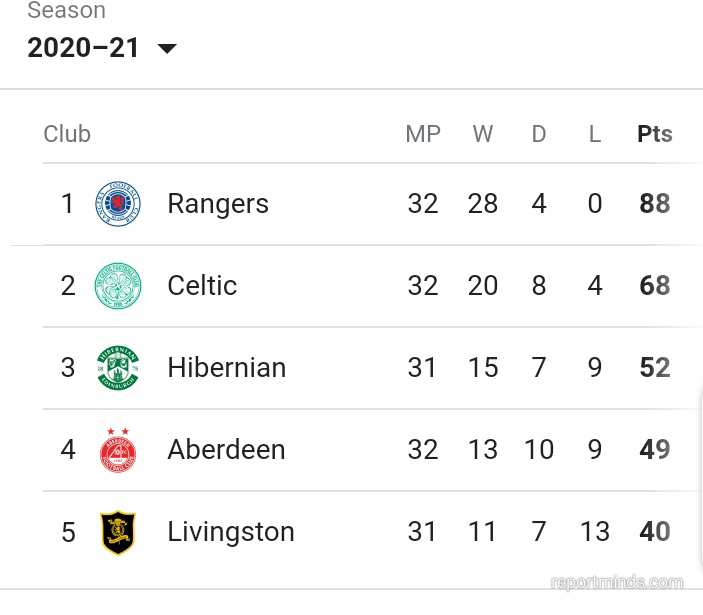This screenshot has width=703, height=615.
Task: Click the MP column header
Action: (x=423, y=134)
